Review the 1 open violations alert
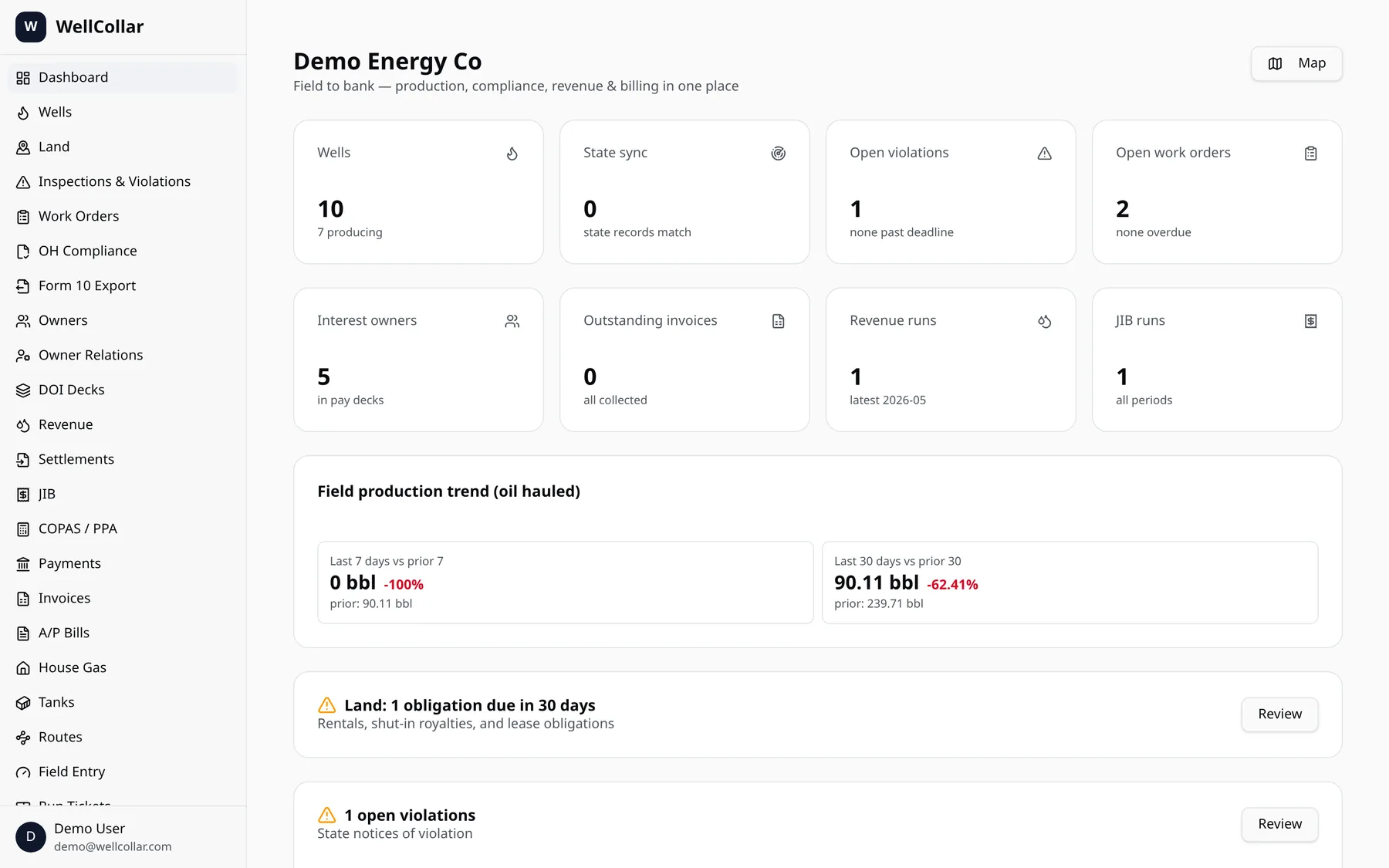 tap(1279, 824)
